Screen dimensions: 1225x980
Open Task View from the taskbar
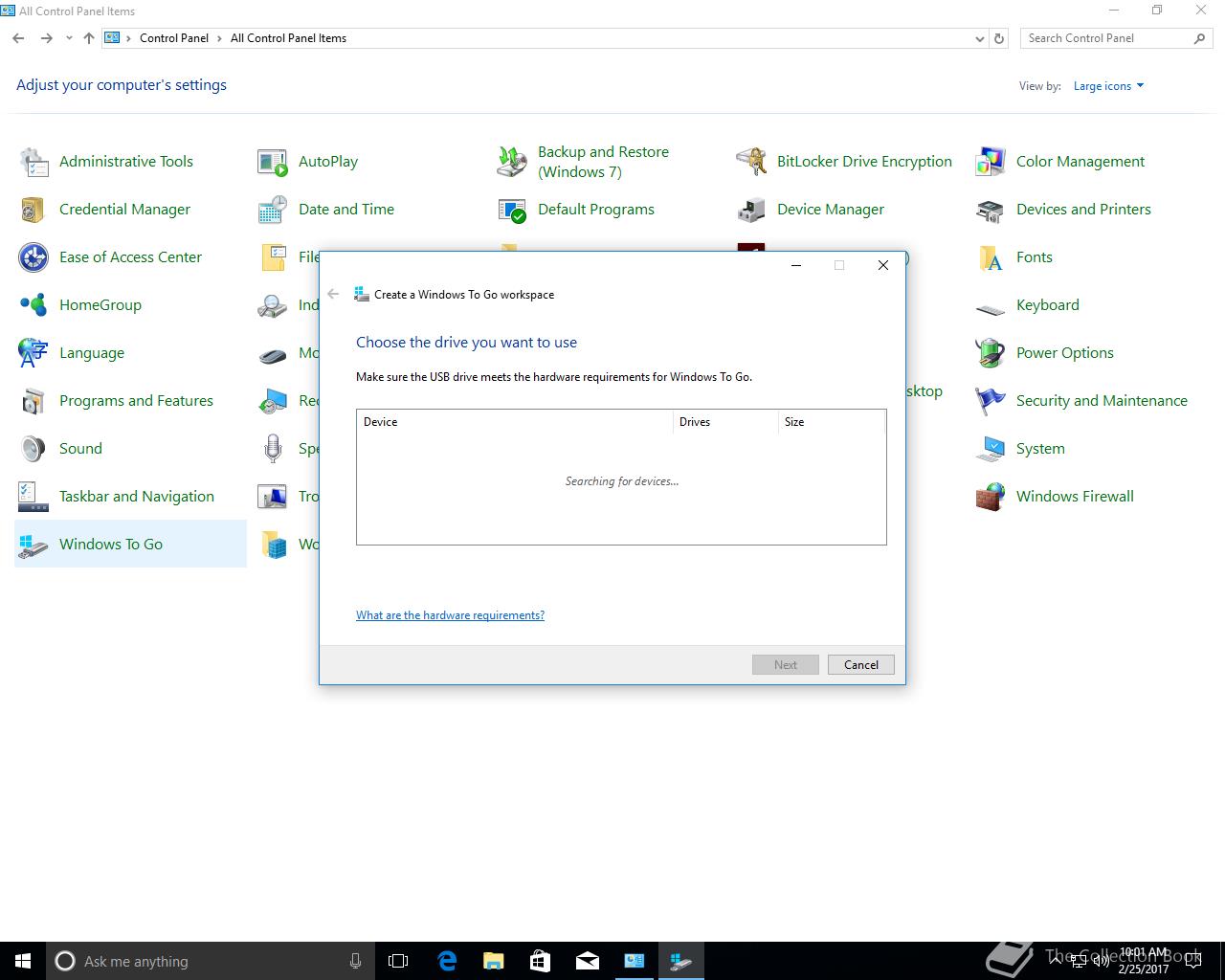click(398, 961)
